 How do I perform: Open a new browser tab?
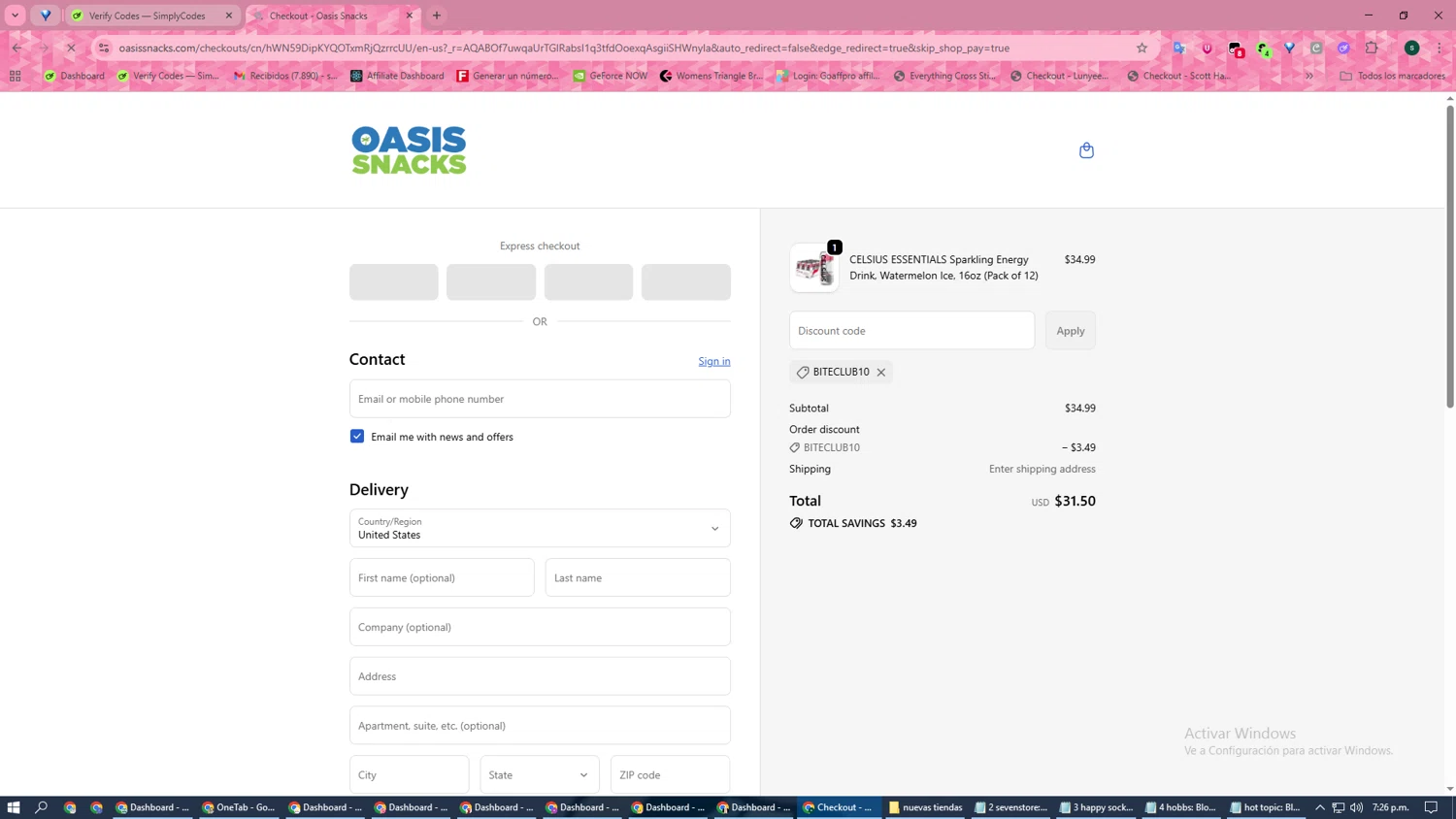[x=437, y=16]
